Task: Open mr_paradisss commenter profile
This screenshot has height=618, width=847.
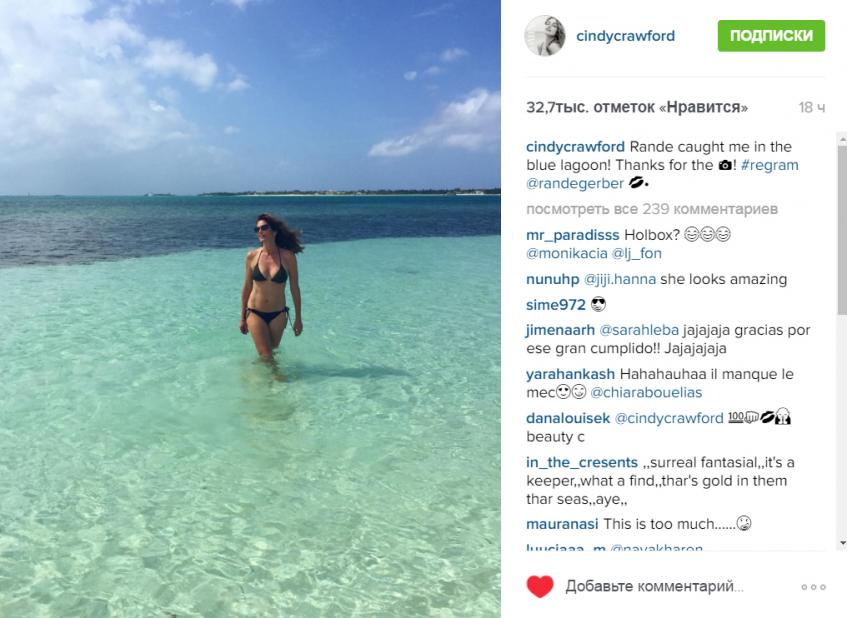Action: (x=573, y=235)
